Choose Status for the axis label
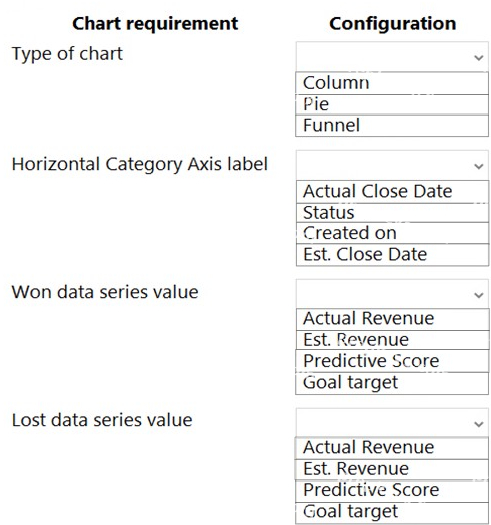Image resolution: width=491 pixels, height=525 pixels. 392,213
